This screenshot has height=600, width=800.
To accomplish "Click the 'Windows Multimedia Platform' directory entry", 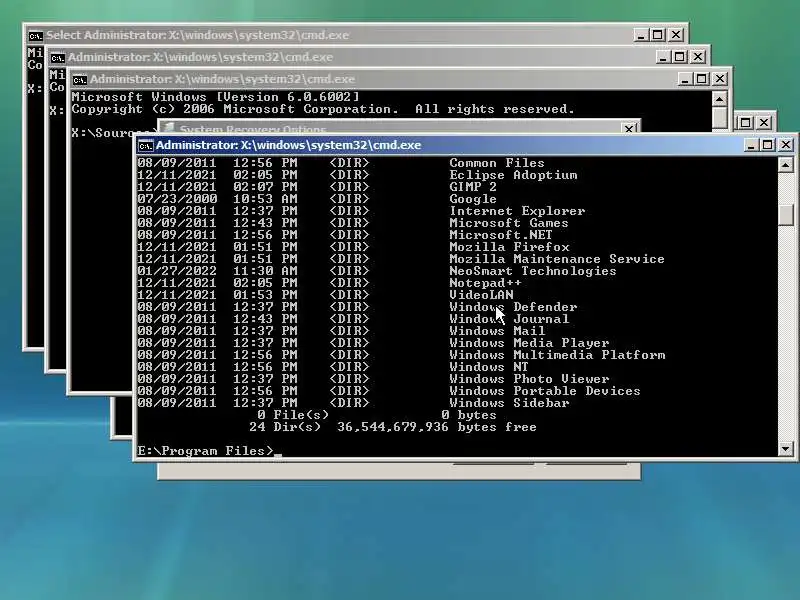I will coord(557,355).
